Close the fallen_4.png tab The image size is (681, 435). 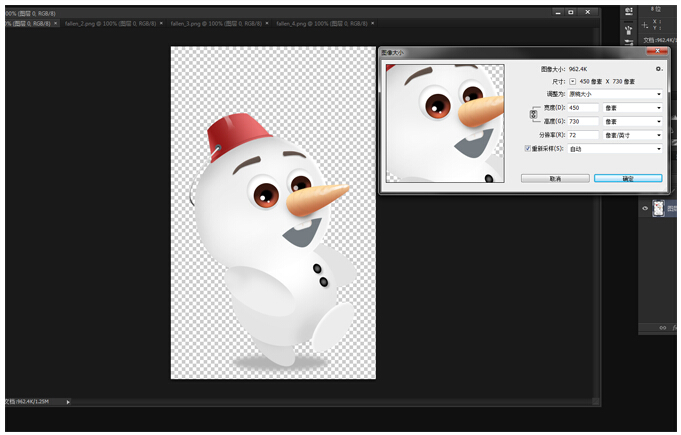(x=372, y=23)
